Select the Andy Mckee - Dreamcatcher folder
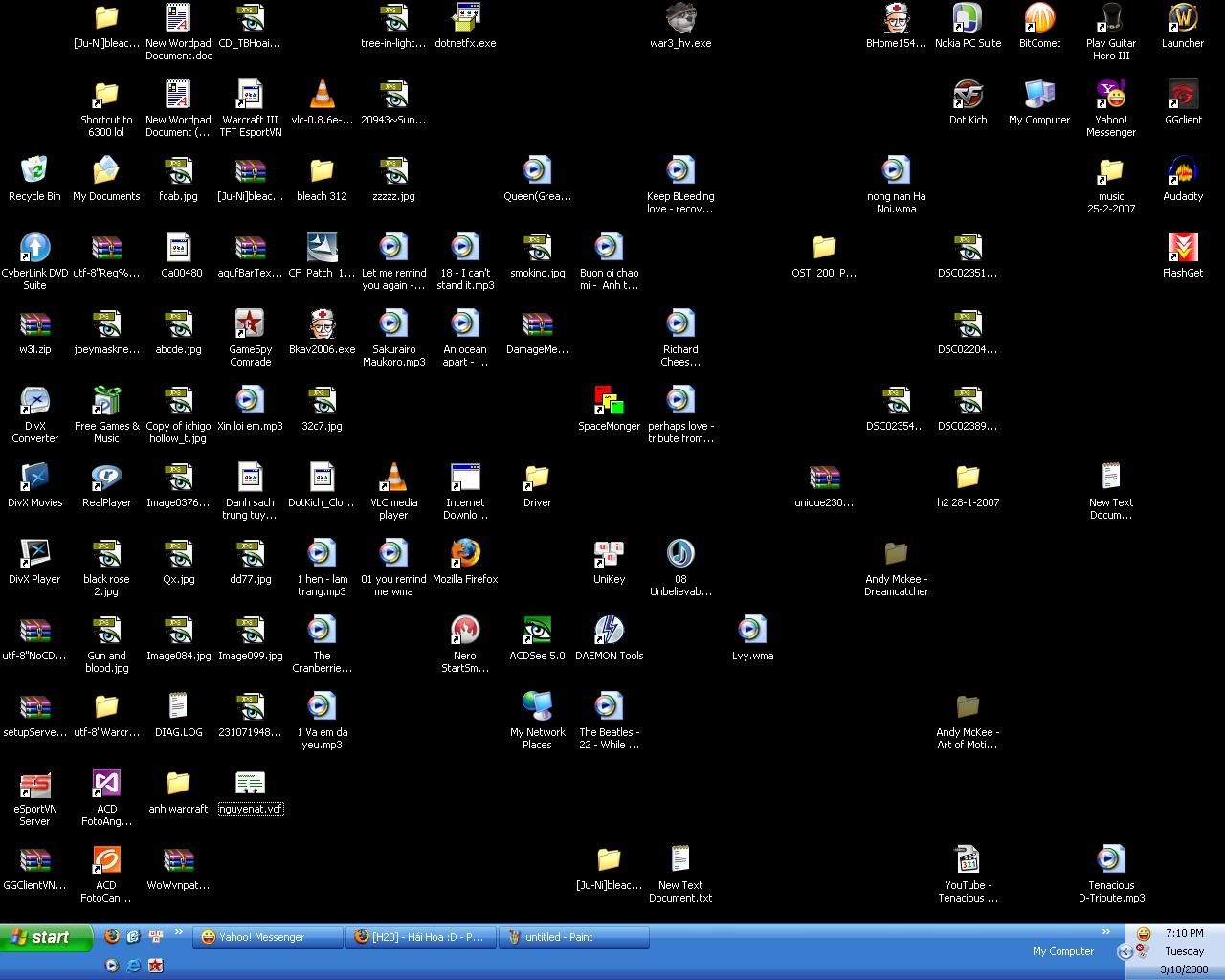Image resolution: width=1225 pixels, height=980 pixels. click(896, 567)
